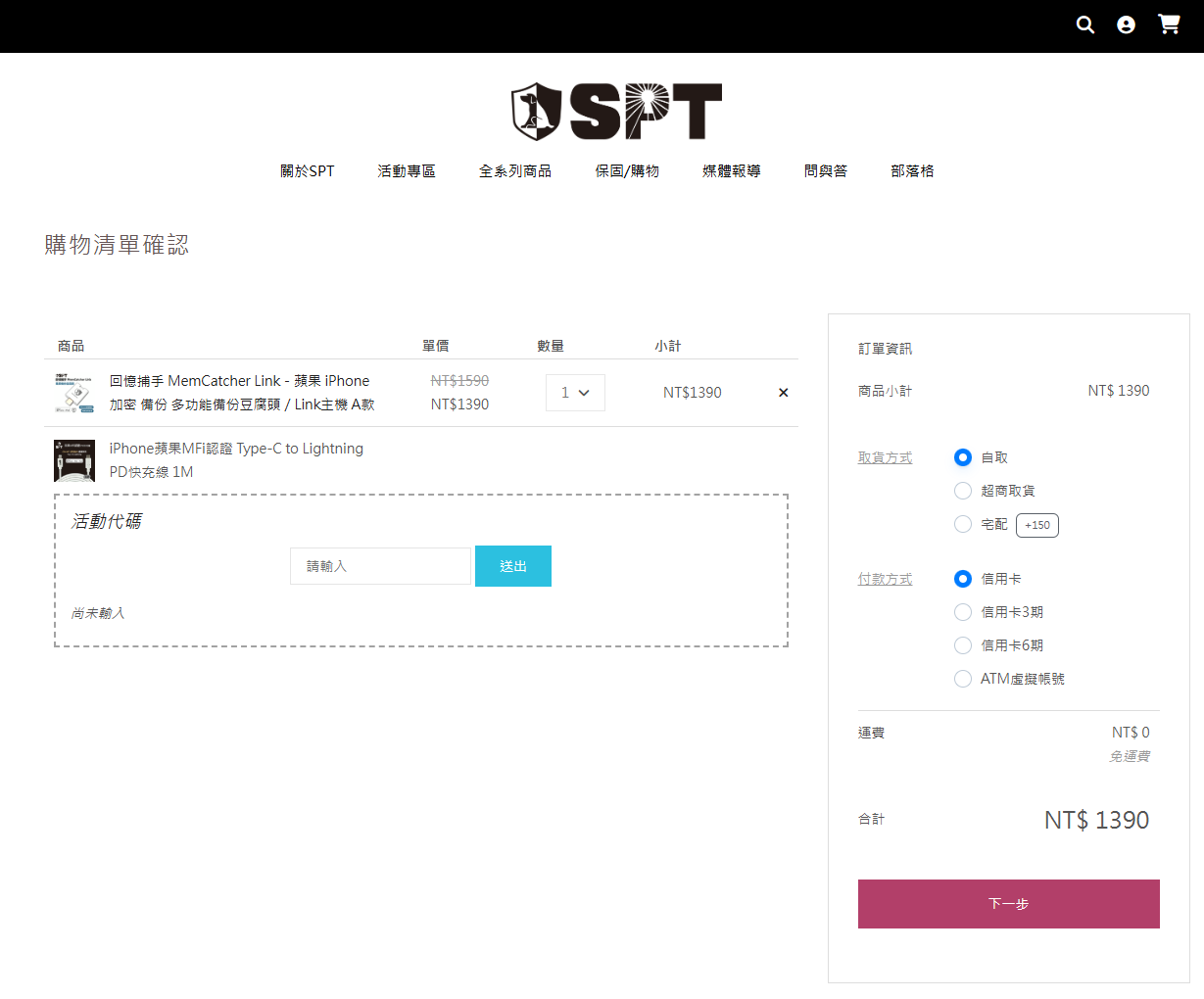Screen dimensions: 1204x999
Task: Open 媒體報導 menu
Action: click(x=732, y=171)
